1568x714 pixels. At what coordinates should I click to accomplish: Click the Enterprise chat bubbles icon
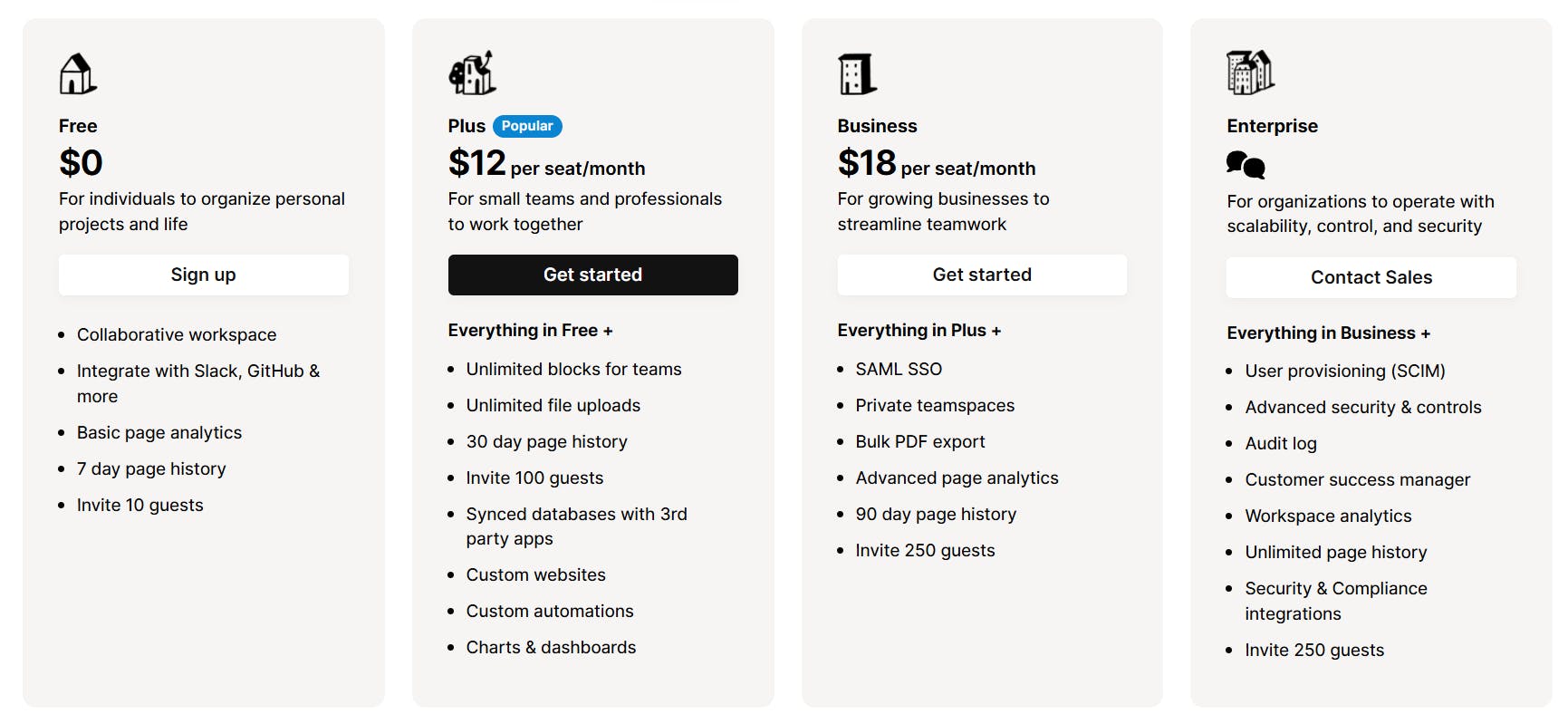pos(1246,165)
